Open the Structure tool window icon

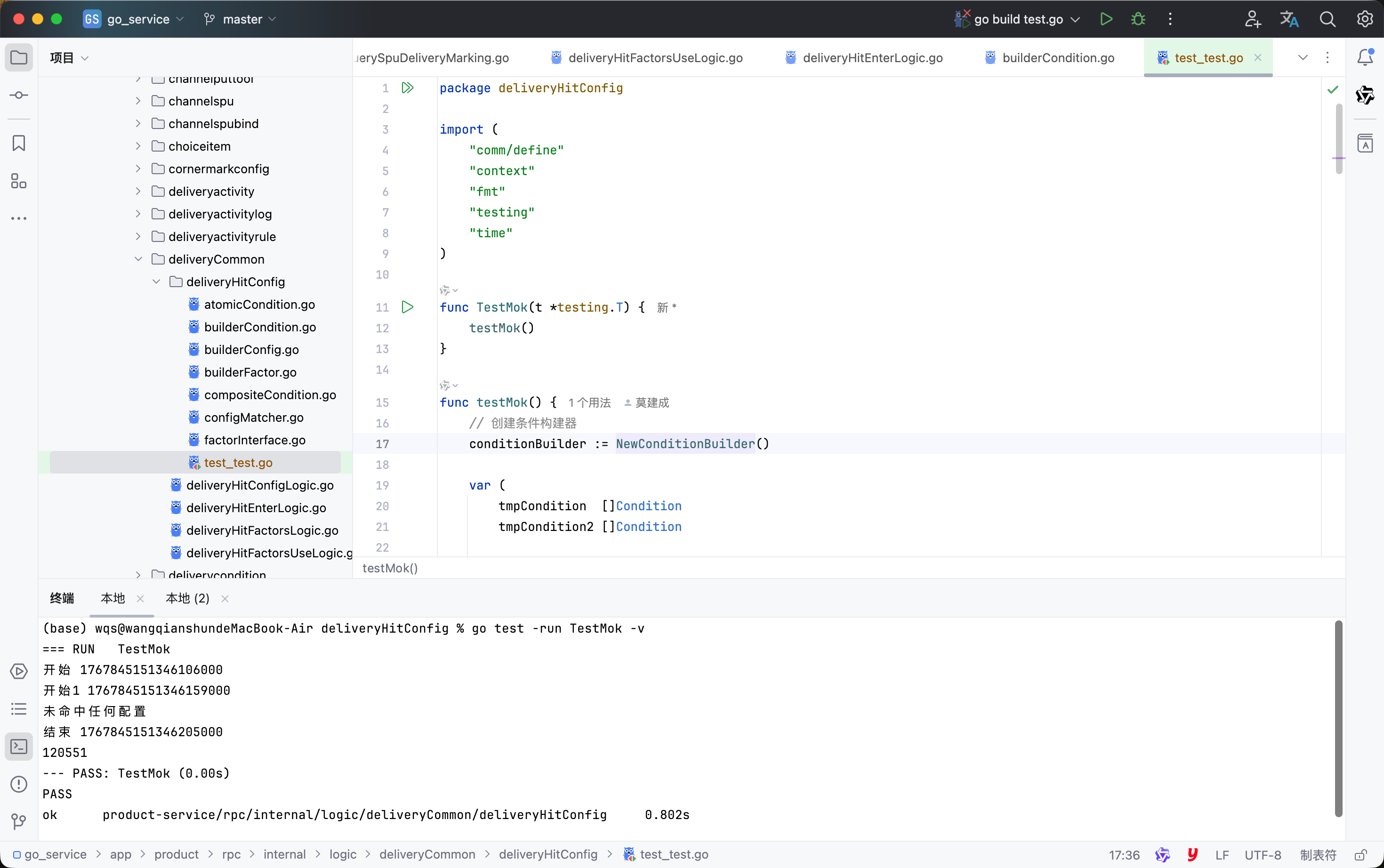click(x=19, y=181)
